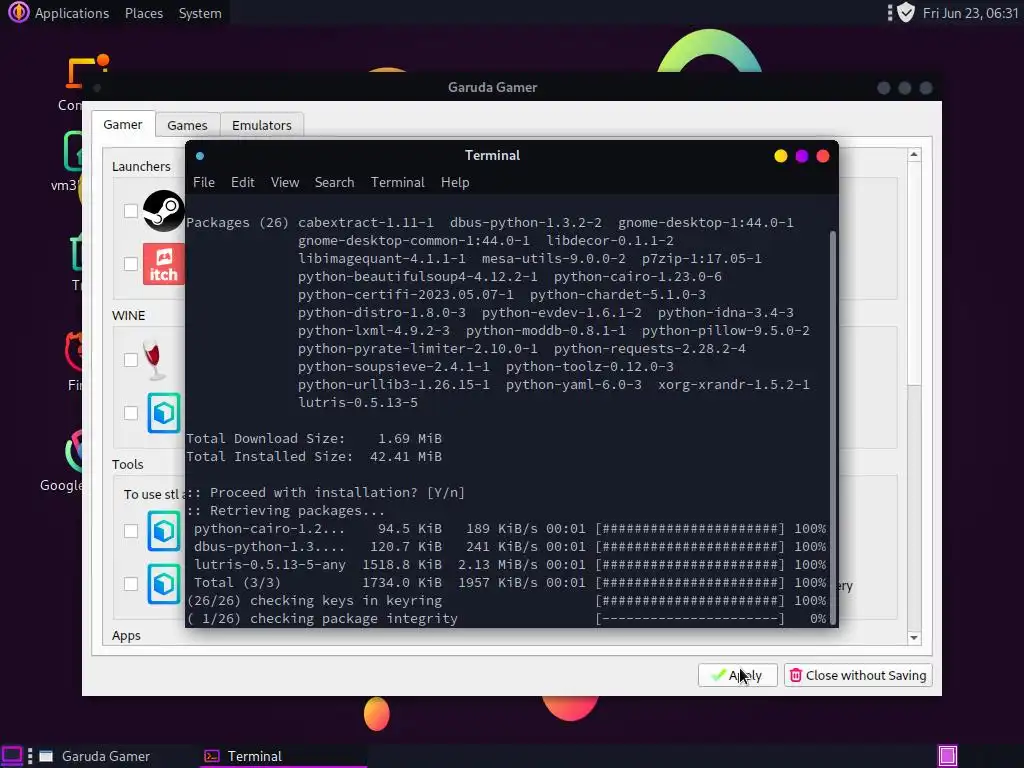Click 'Proceed with installation?' terminal line
The height and width of the screenshot is (768, 1024).
[325, 492]
